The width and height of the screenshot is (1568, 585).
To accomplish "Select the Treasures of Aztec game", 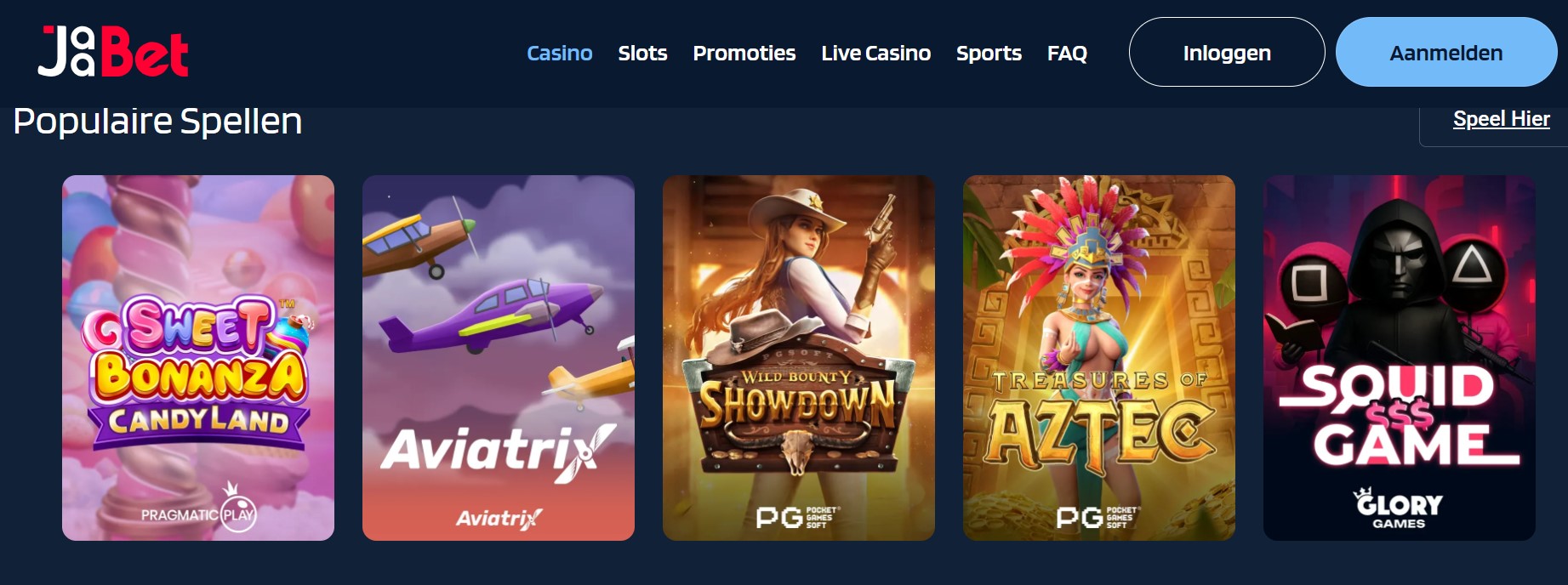I will pyautogui.click(x=1099, y=358).
